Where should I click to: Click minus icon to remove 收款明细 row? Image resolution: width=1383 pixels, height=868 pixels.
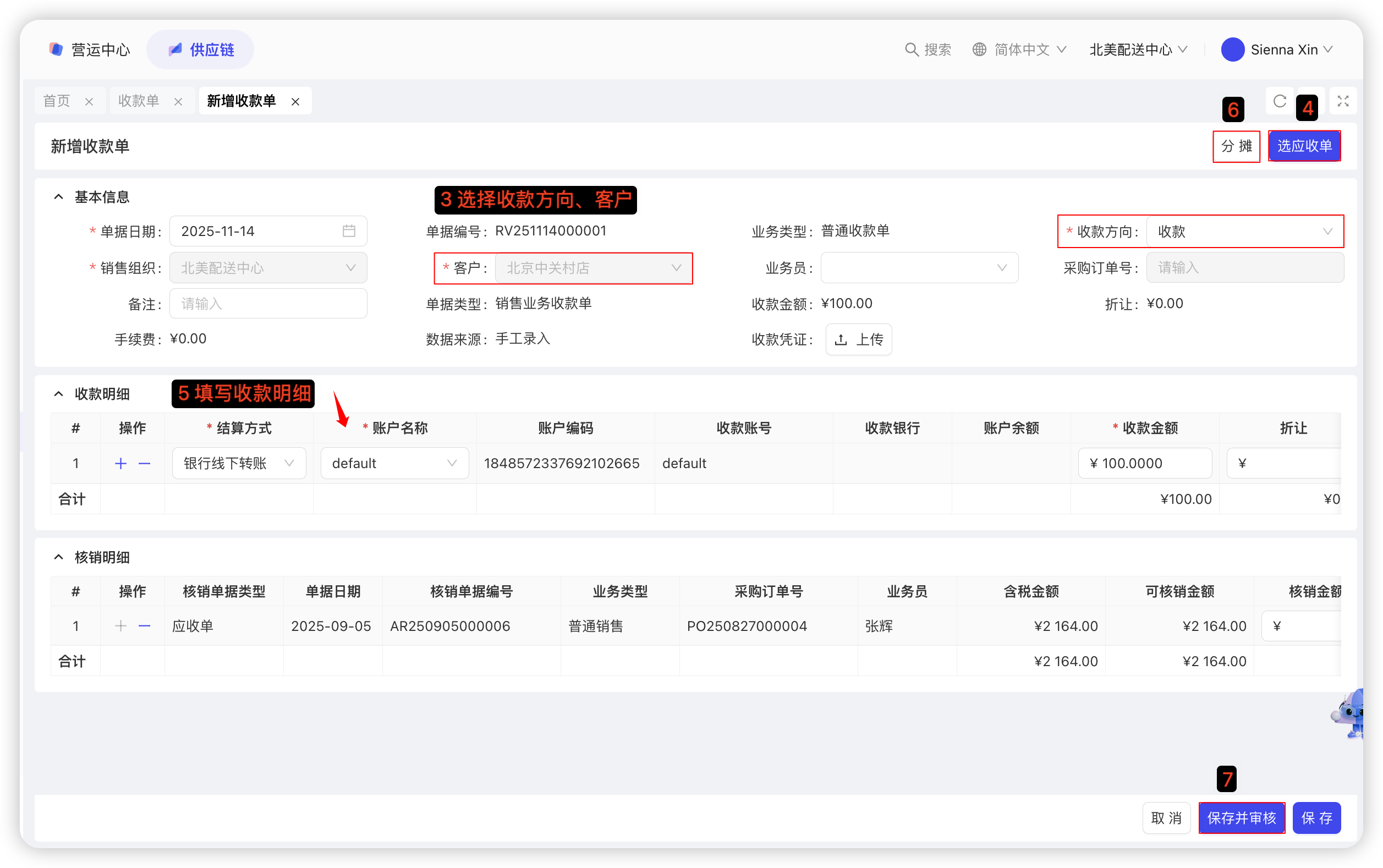tap(145, 463)
